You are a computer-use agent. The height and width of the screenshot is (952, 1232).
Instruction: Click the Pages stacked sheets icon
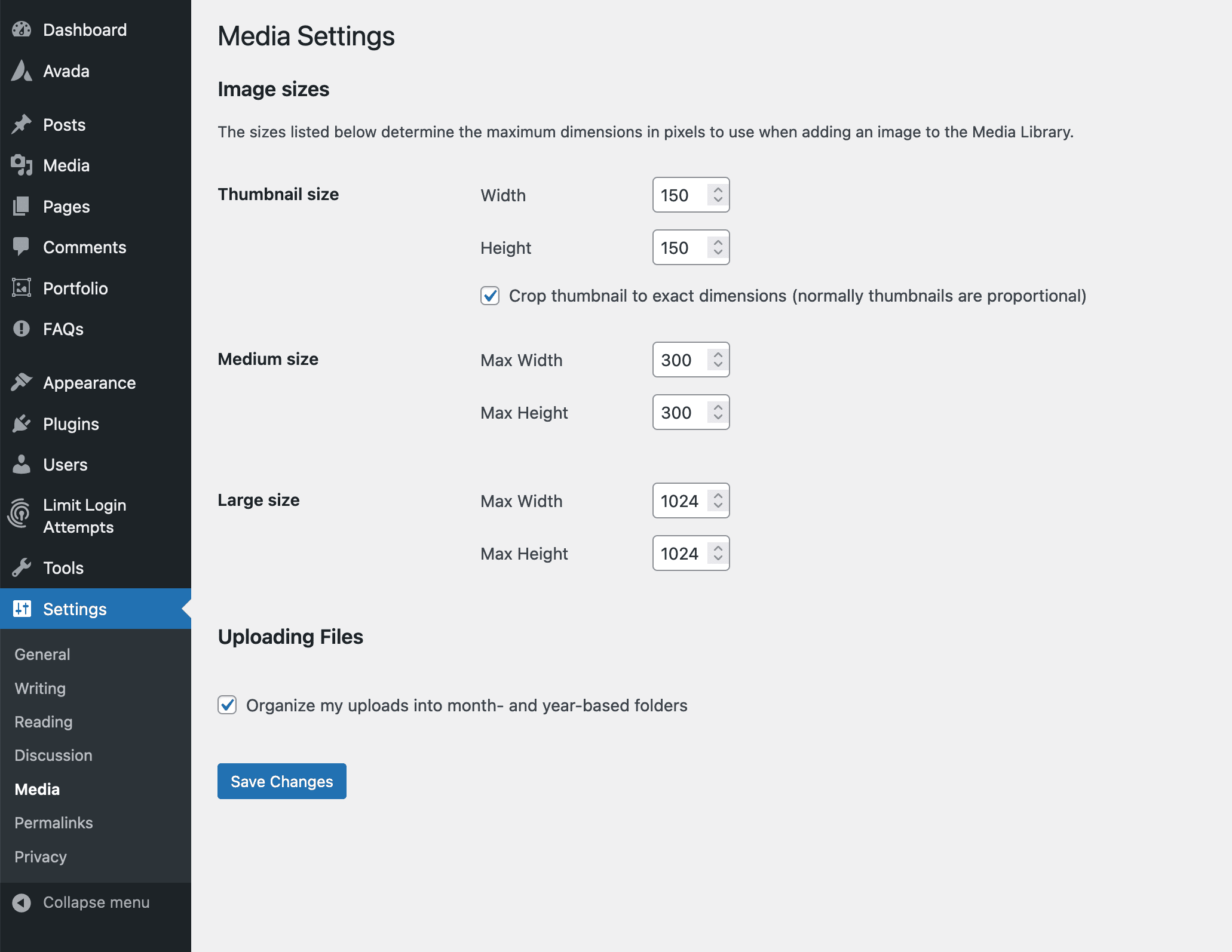coord(22,207)
